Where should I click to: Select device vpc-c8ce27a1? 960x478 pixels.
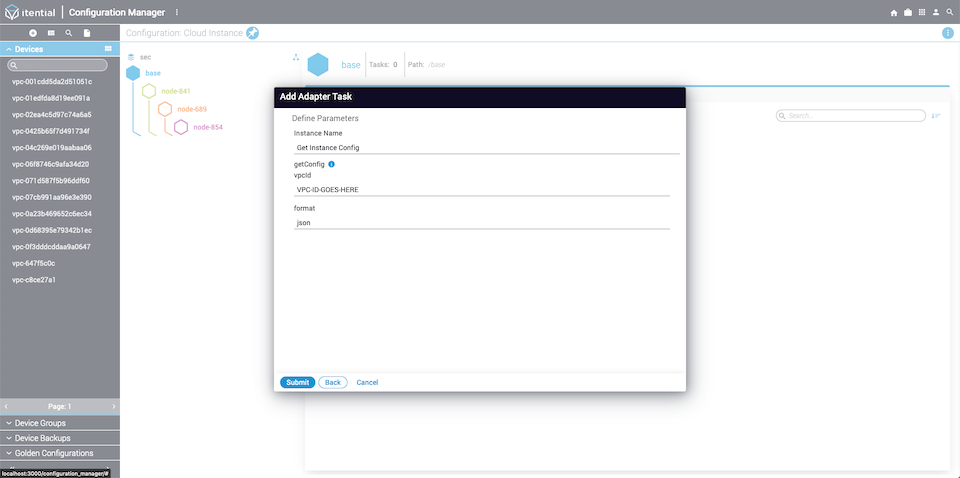pyautogui.click(x=34, y=280)
